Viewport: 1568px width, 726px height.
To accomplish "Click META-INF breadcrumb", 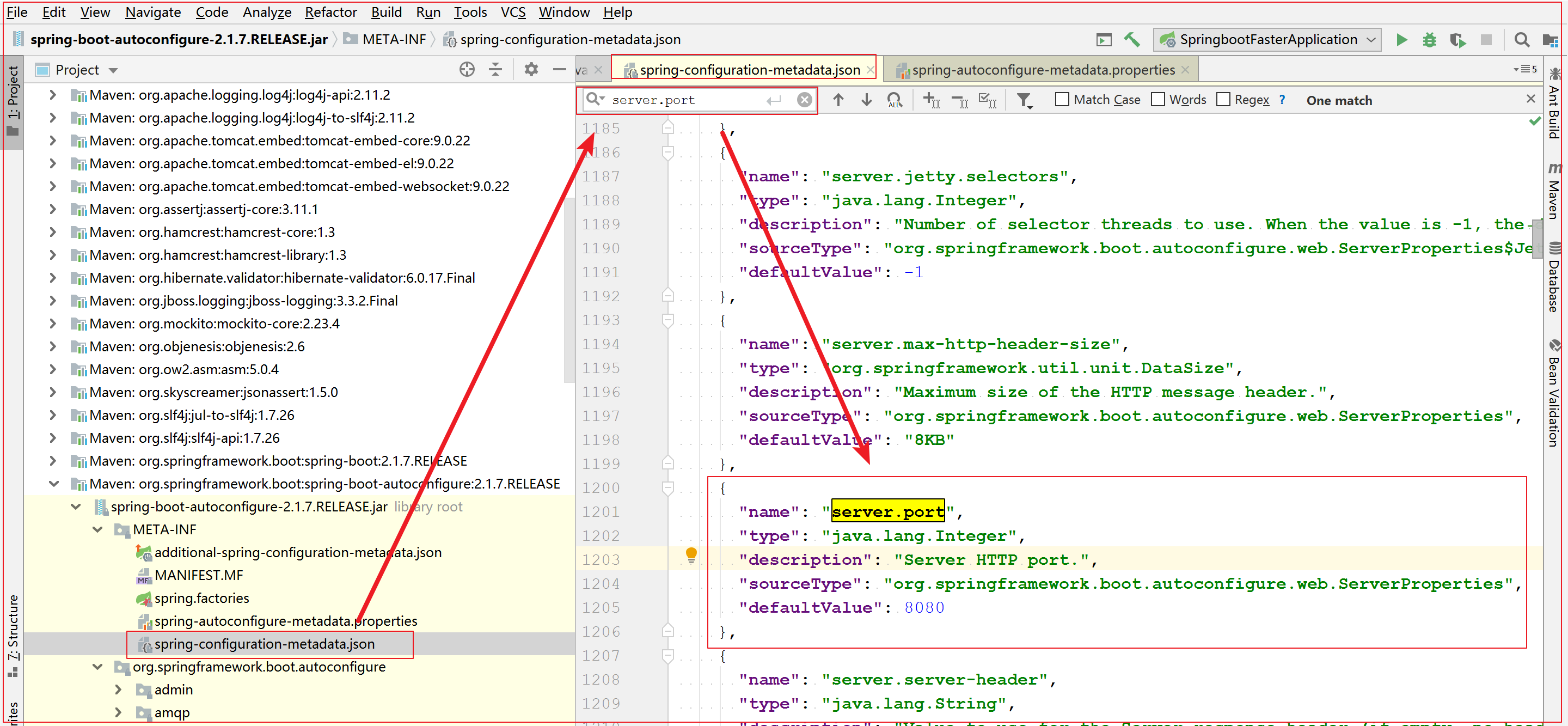I will tap(385, 40).
